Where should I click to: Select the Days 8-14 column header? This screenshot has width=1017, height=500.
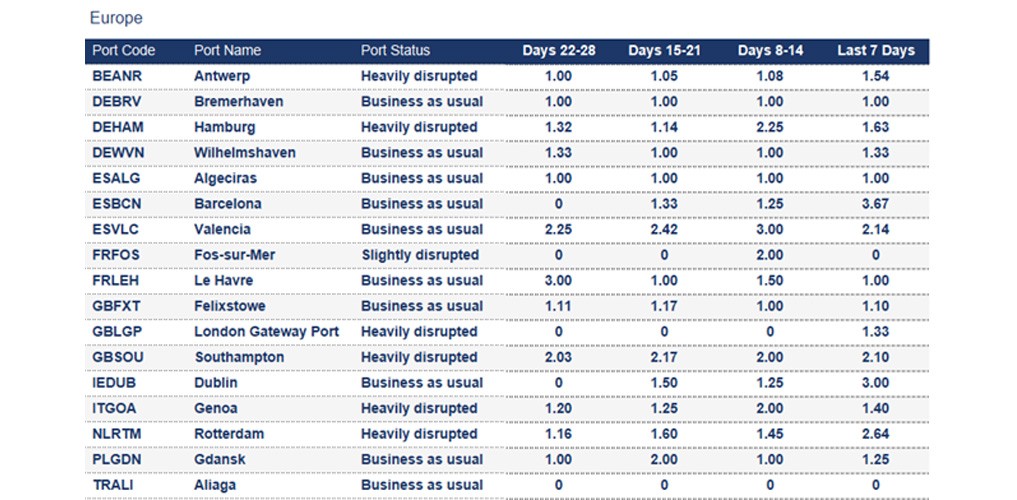click(x=769, y=51)
